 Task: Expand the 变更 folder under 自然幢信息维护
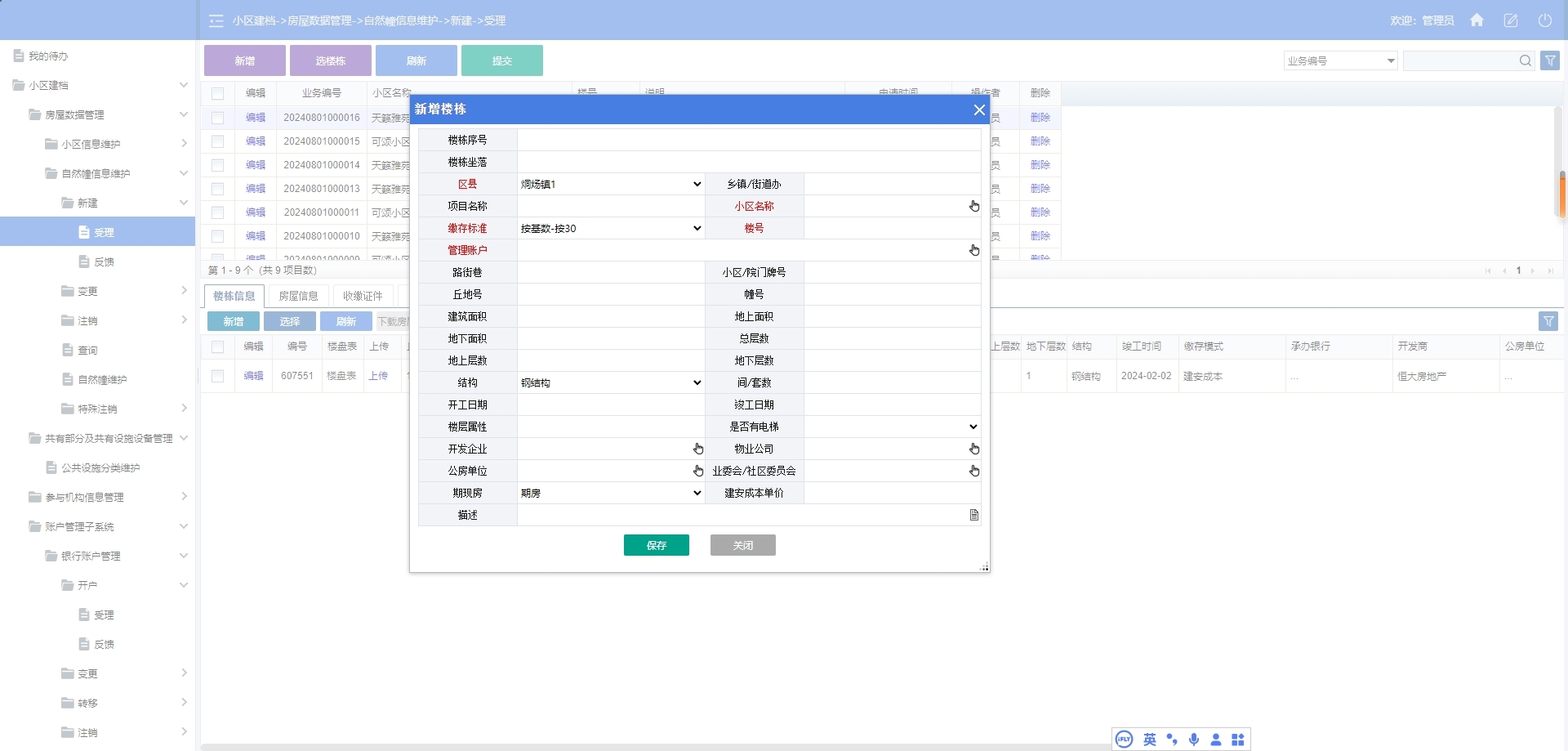coord(183,291)
